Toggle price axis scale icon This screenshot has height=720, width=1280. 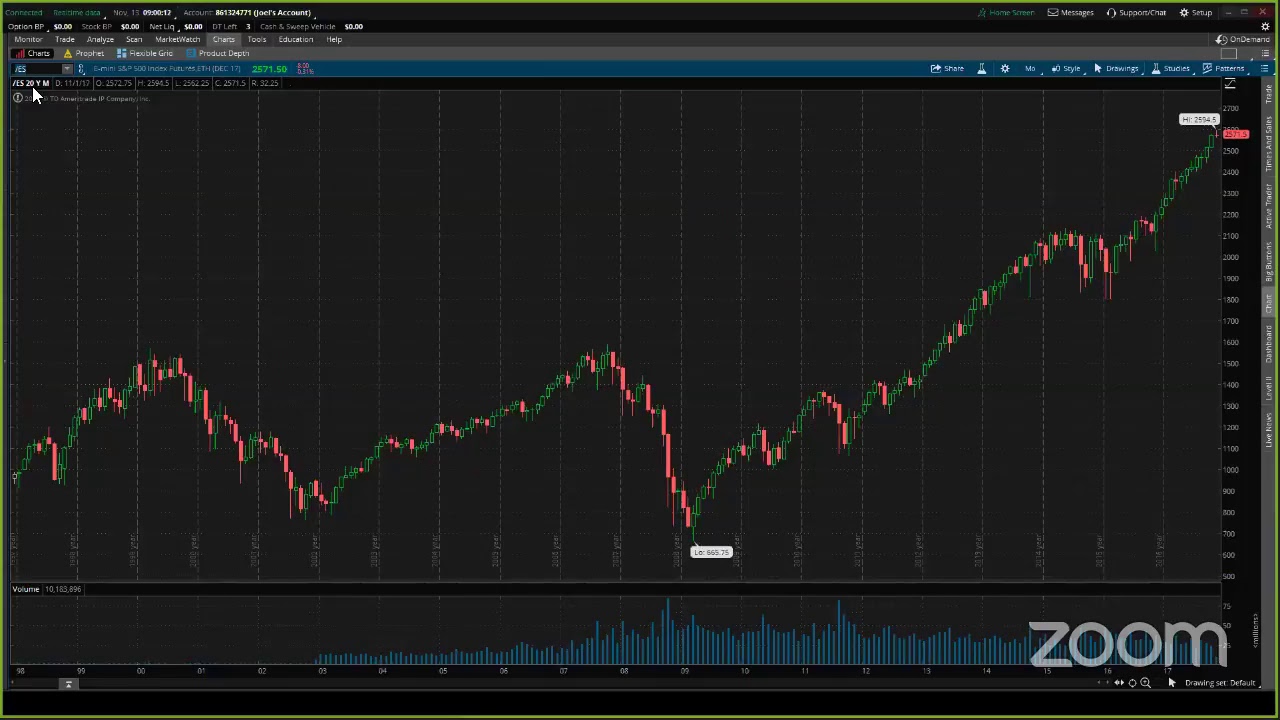point(1230,84)
